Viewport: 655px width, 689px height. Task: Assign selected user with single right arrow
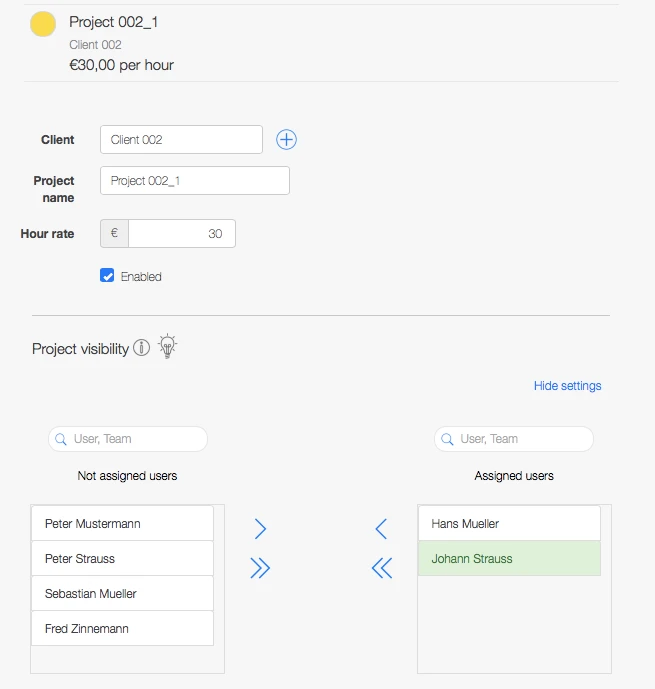(260, 529)
